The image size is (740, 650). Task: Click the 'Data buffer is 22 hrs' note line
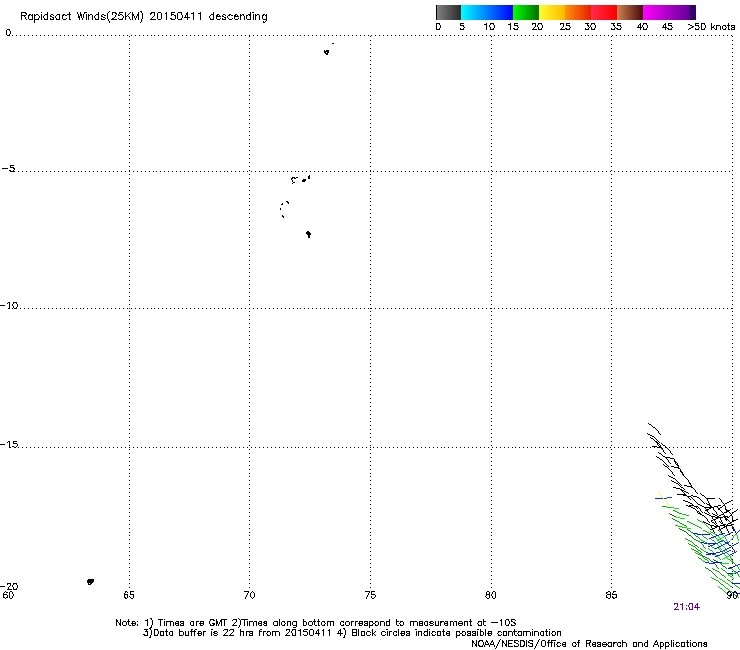(352, 633)
